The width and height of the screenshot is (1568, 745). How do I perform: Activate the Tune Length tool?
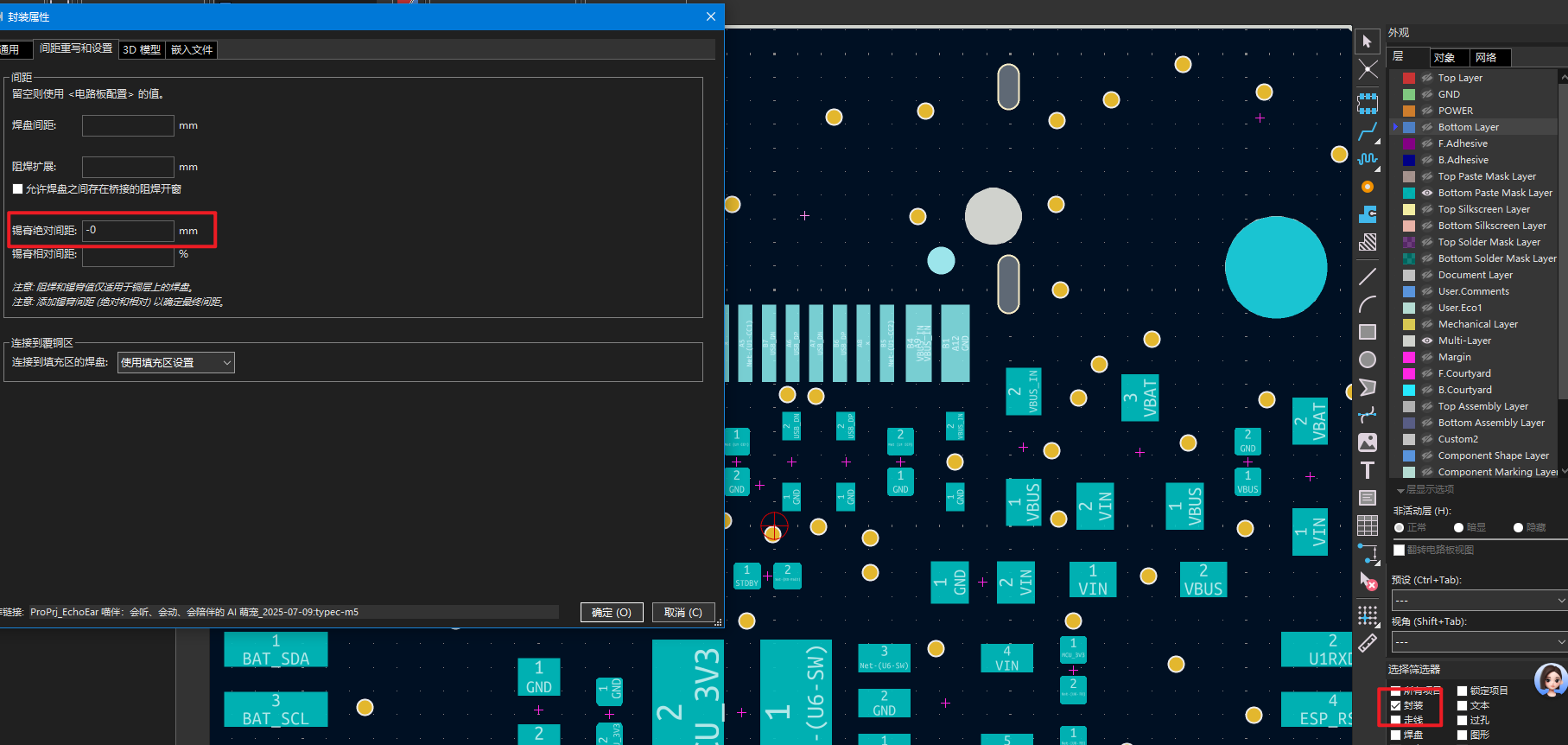pyautogui.click(x=1367, y=159)
